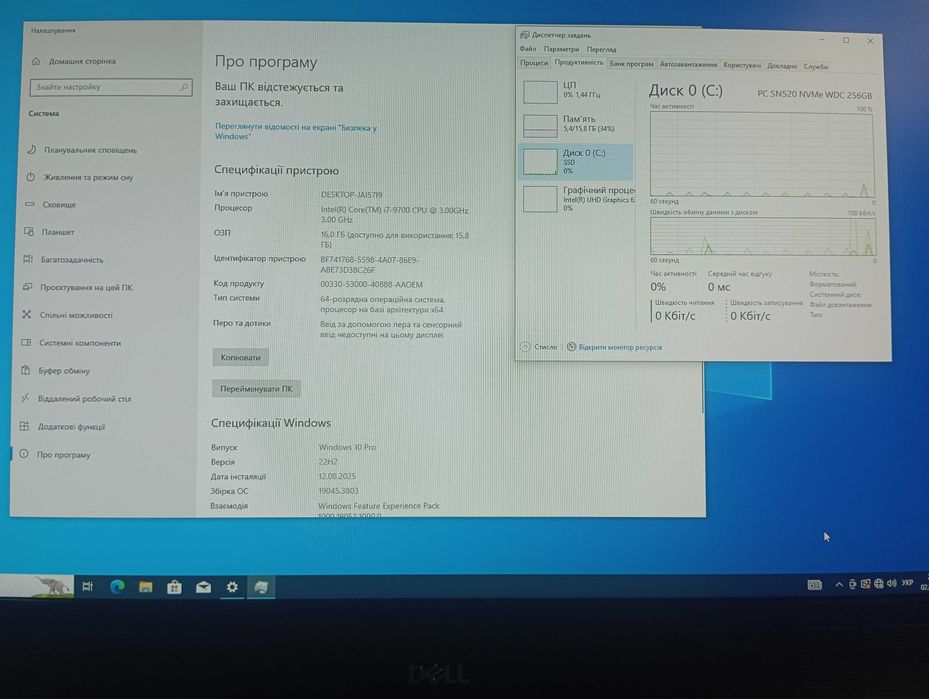Click the 22H2 version value
This screenshot has height=699, width=929.
coord(328,461)
